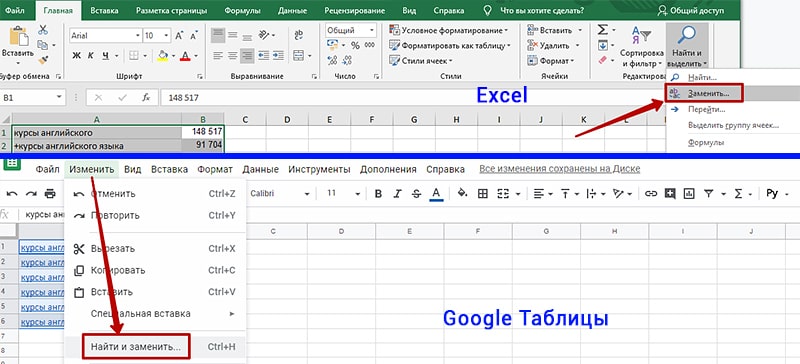This screenshot has width=800, height=364.
Task: Open Excel's Вставка ribbon tab
Action: [x=104, y=10]
